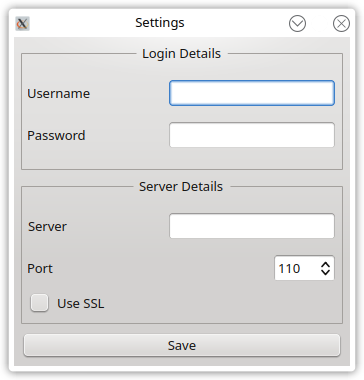Focus the Password input field
Screen dimensions: 364x380
point(252,135)
